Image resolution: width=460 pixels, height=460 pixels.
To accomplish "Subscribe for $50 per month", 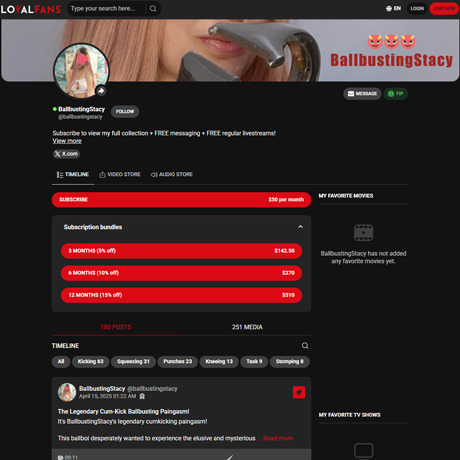I will pyautogui.click(x=181, y=200).
